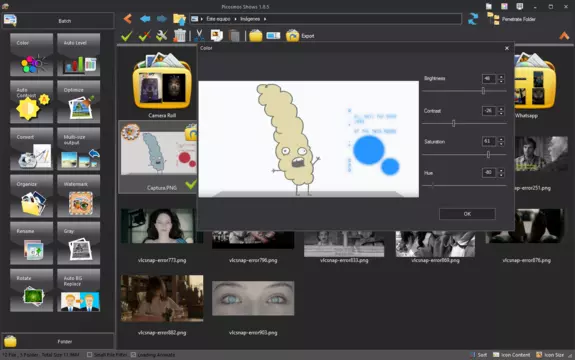Toggle the Loading Animate checkbox
Image resolution: width=575 pixels, height=360 pixels.
tap(133, 355)
